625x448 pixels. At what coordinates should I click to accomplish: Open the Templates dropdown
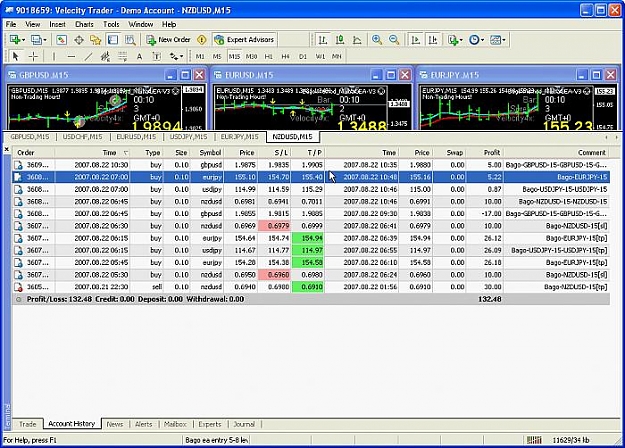(x=497, y=39)
